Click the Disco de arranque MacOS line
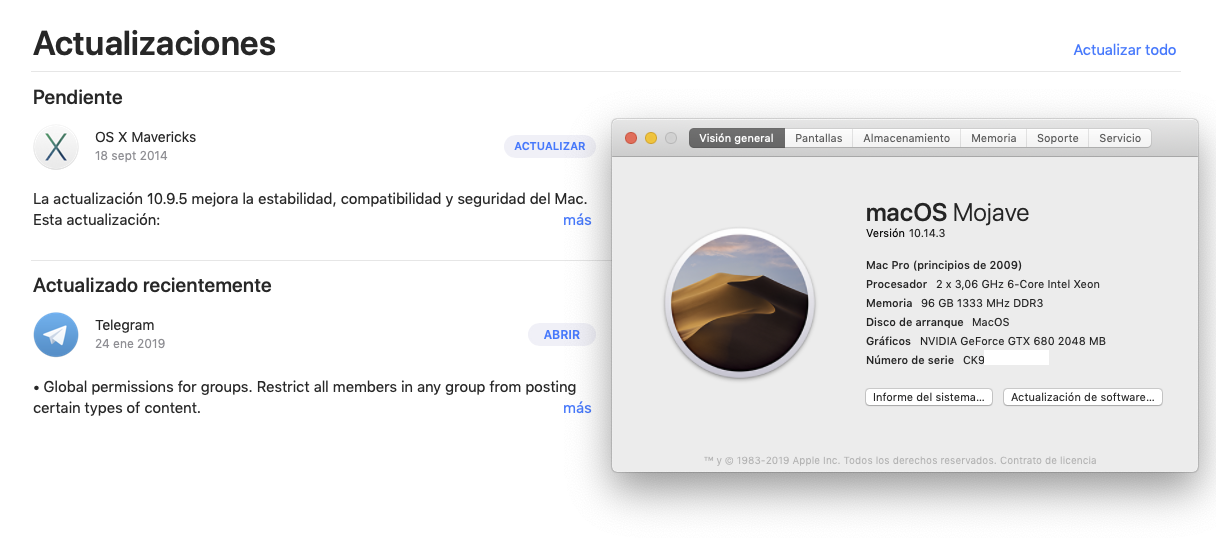The width and height of the screenshot is (1216, 548). tap(938, 322)
